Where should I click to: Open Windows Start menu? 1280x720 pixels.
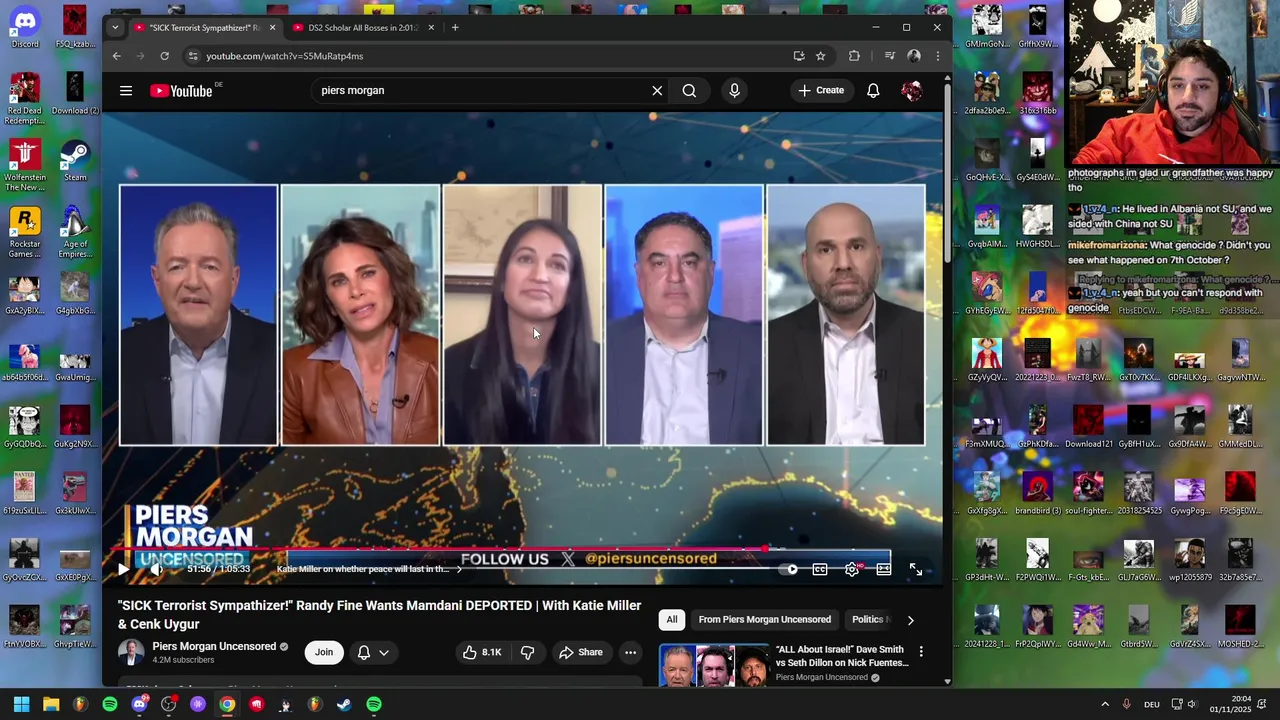point(21,704)
